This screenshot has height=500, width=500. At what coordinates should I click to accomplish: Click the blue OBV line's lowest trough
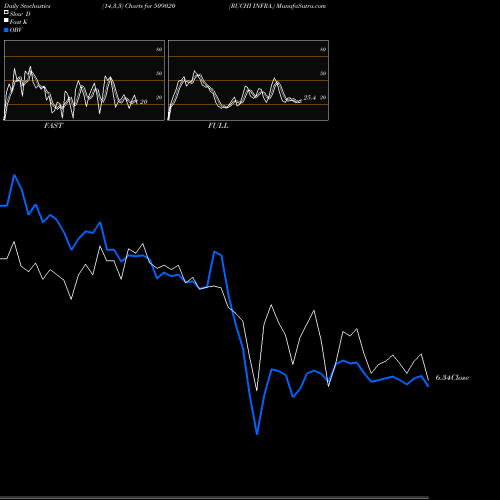(257, 434)
